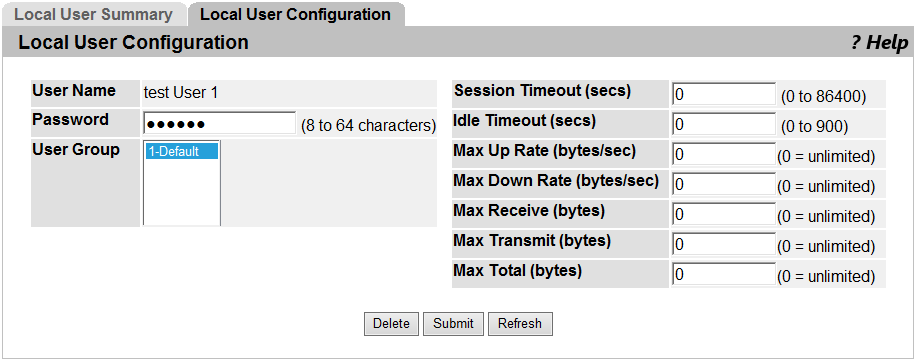The image size is (915, 360).
Task: Open the Help link
Action: click(x=879, y=43)
